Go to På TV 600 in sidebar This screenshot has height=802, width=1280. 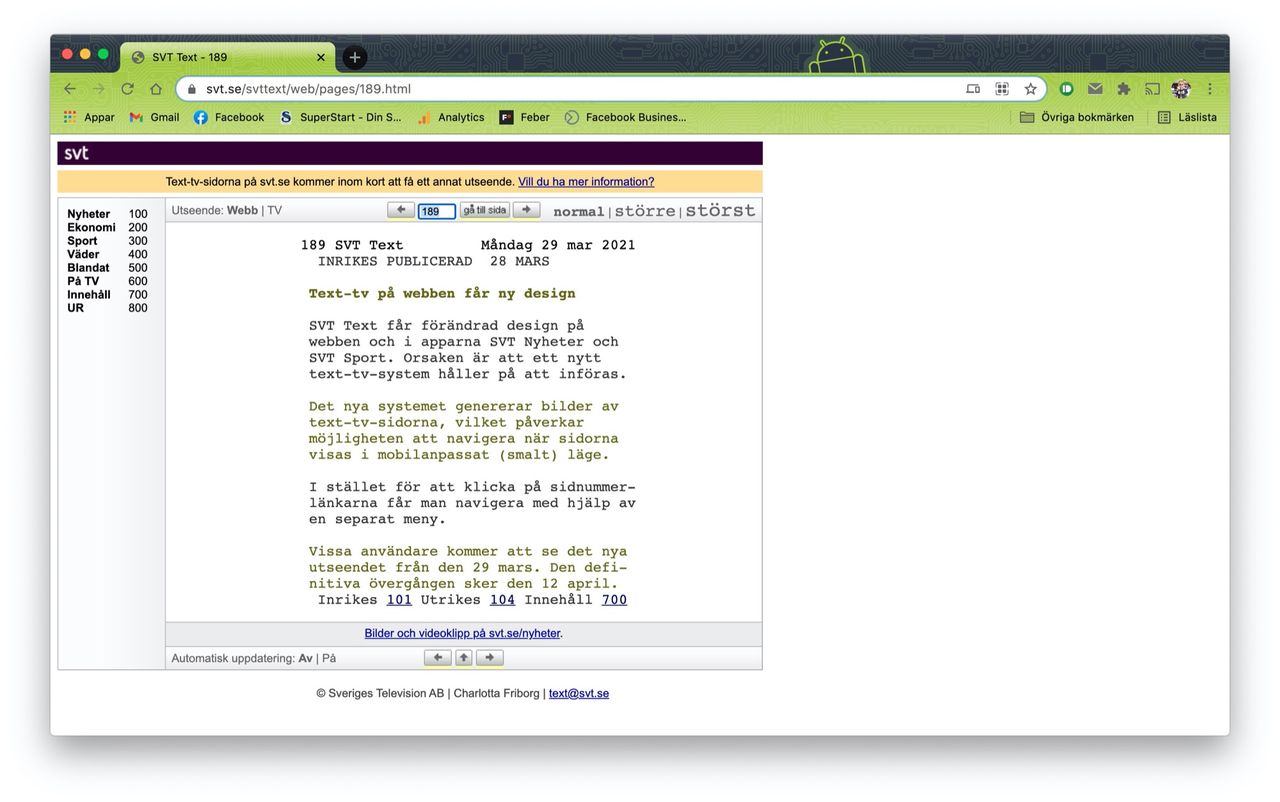coord(107,282)
